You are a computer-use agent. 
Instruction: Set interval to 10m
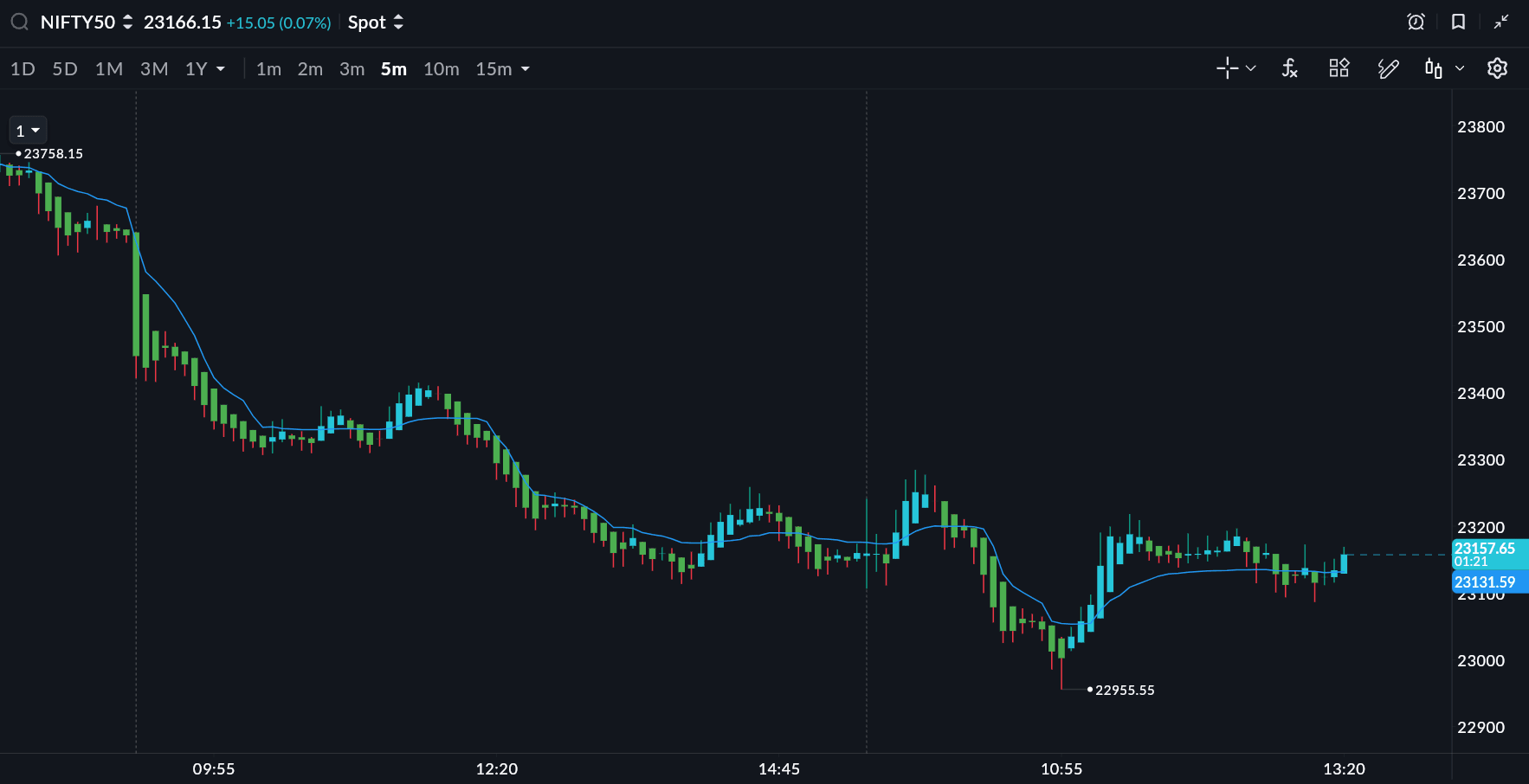[x=441, y=69]
